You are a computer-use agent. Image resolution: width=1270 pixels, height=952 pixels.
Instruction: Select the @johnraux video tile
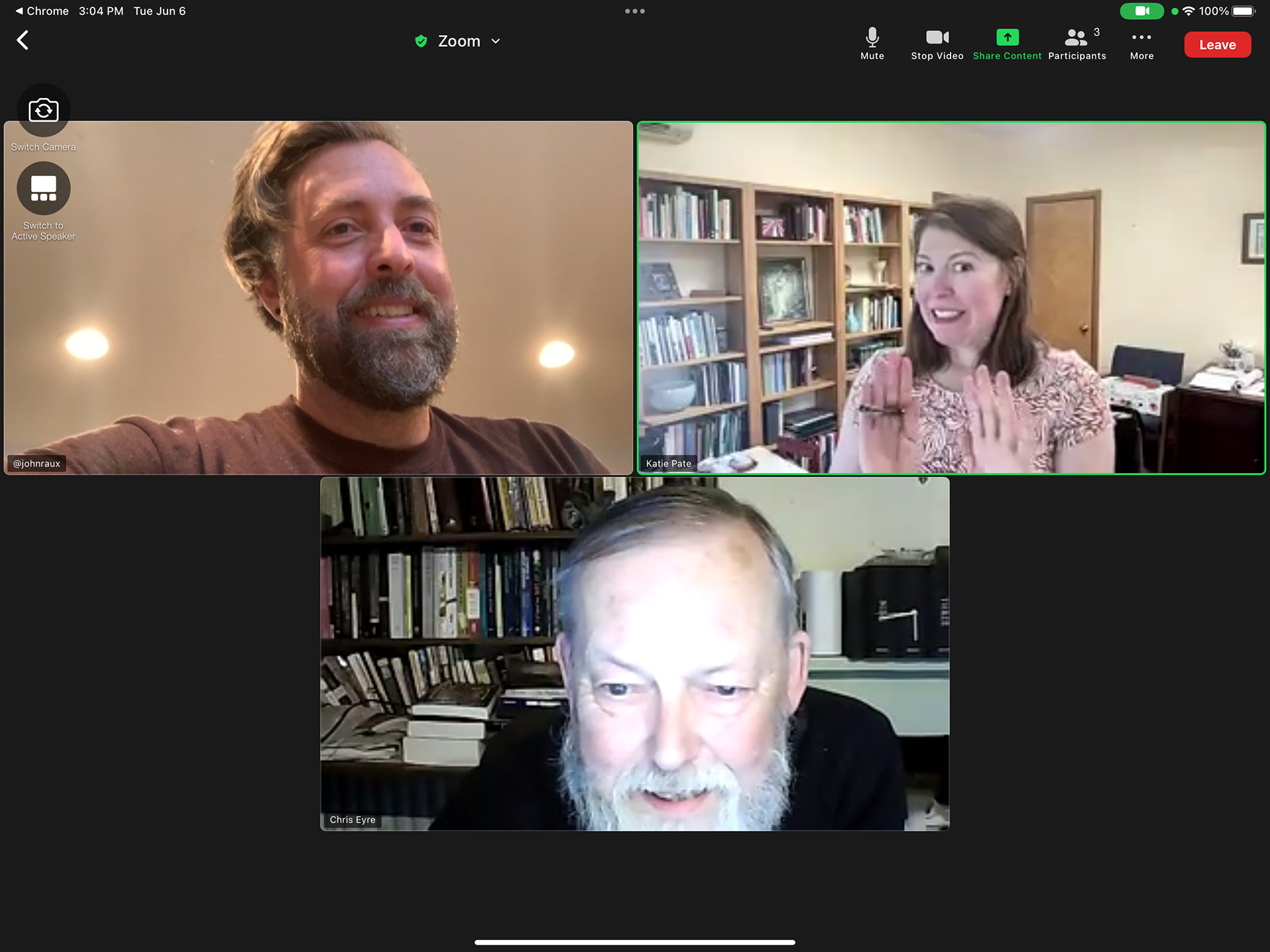pyautogui.click(x=317, y=298)
